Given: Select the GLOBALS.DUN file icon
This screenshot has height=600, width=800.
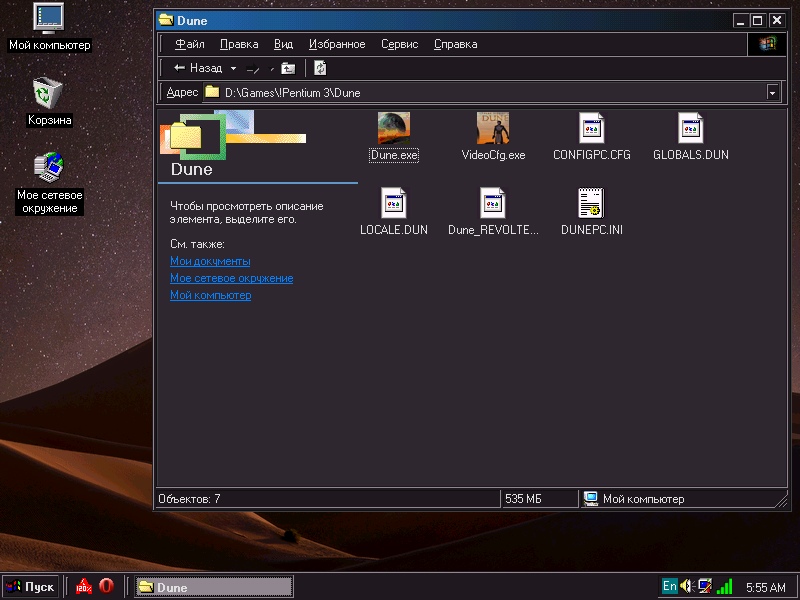Looking at the screenshot, I should pyautogui.click(x=690, y=129).
